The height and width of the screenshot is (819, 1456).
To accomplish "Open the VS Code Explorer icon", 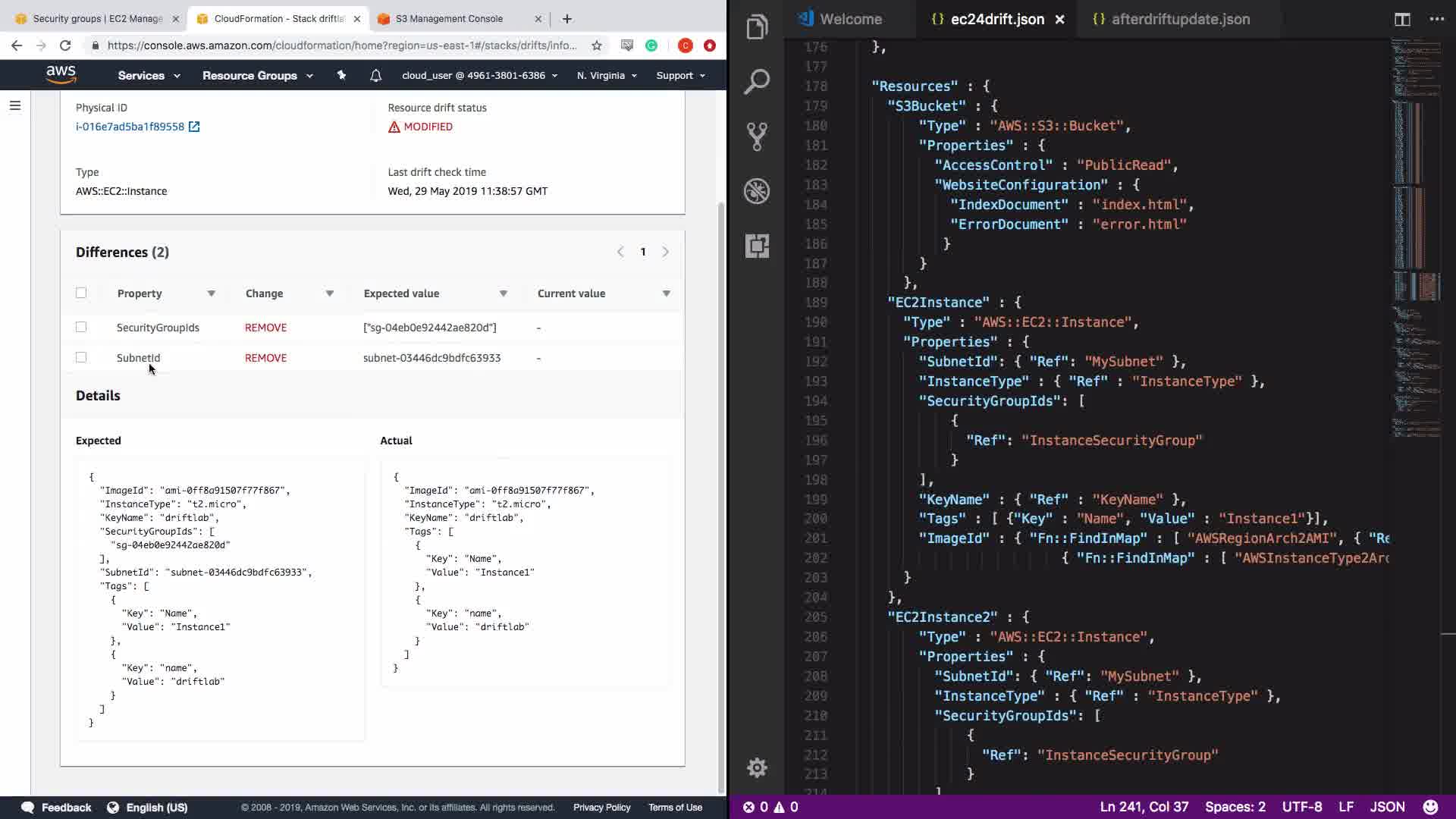I will 757,28.
